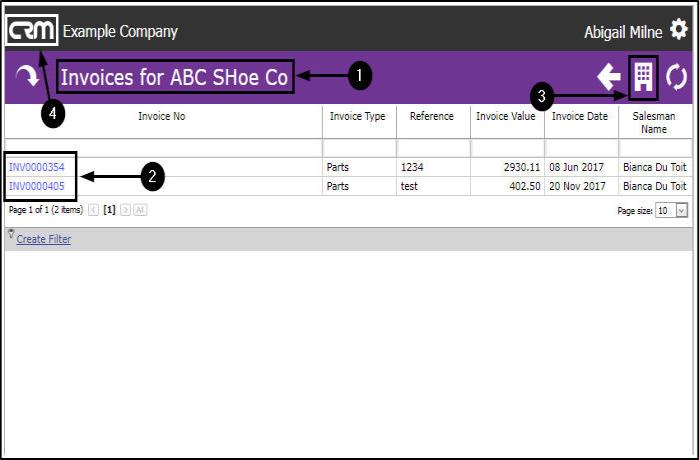
Task: Sort by Invoice Value column header
Action: (x=505, y=117)
